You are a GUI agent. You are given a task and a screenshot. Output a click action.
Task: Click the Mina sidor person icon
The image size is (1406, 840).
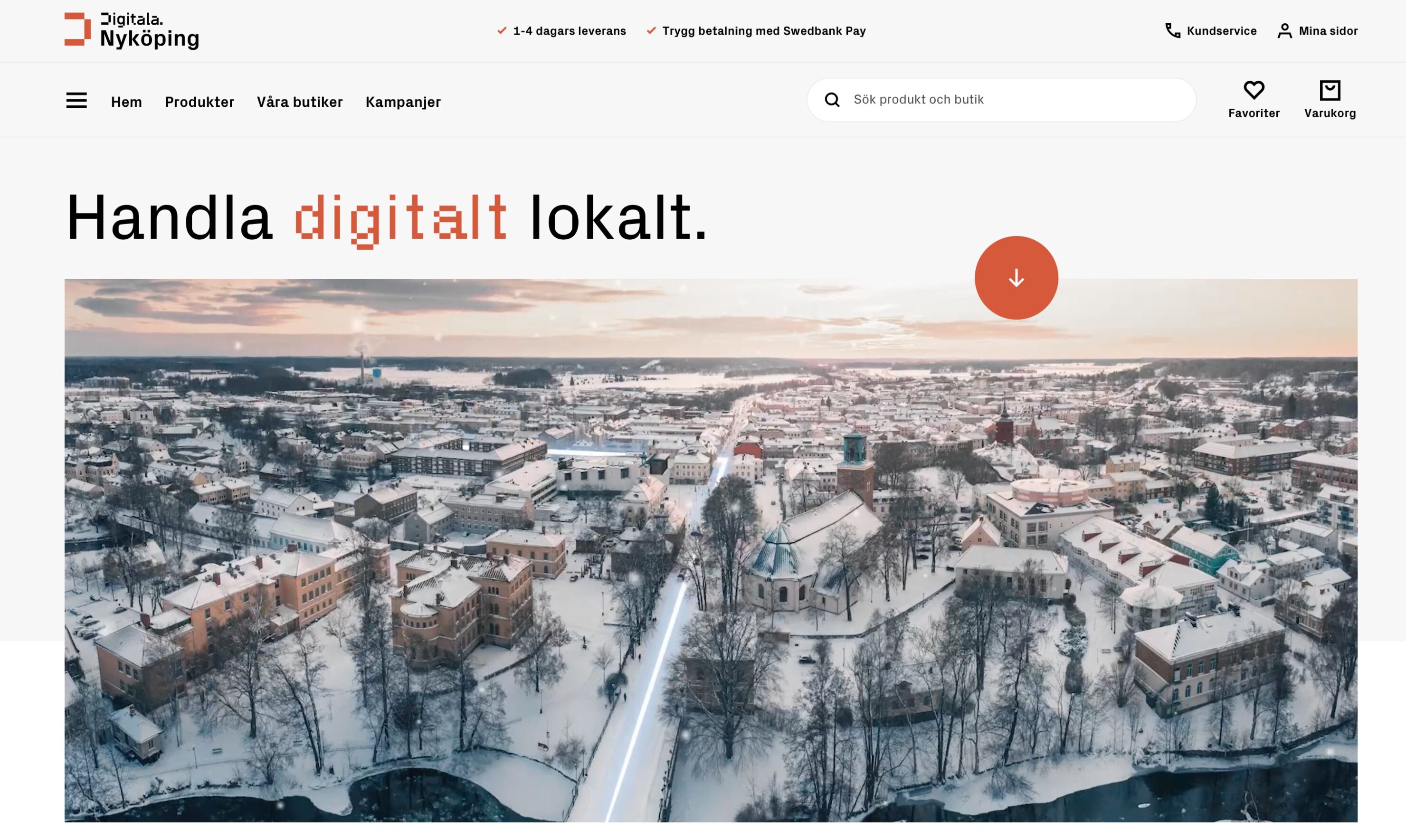point(1284,30)
